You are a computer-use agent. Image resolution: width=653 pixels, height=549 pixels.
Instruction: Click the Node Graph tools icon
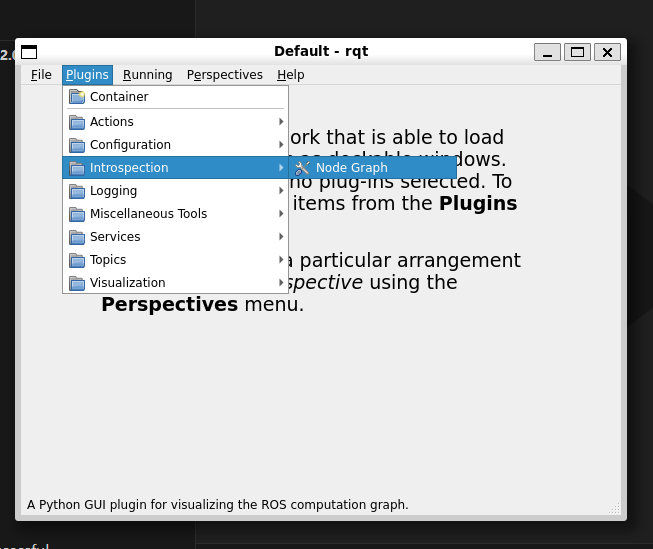point(302,168)
